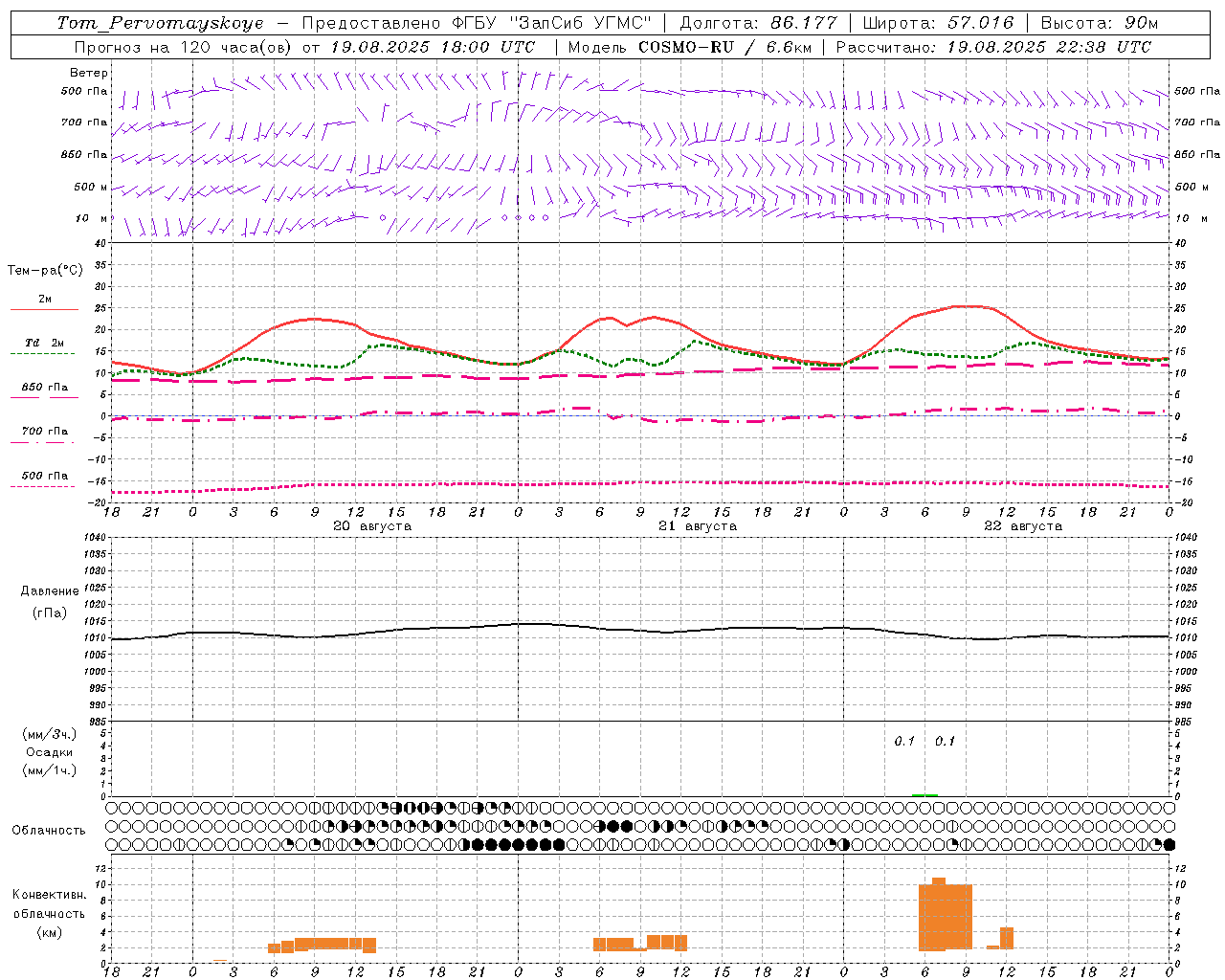Image resolution: width=1225 pixels, height=980 pixels.
Task: Click the longitude value 86.177
Action: tap(804, 23)
